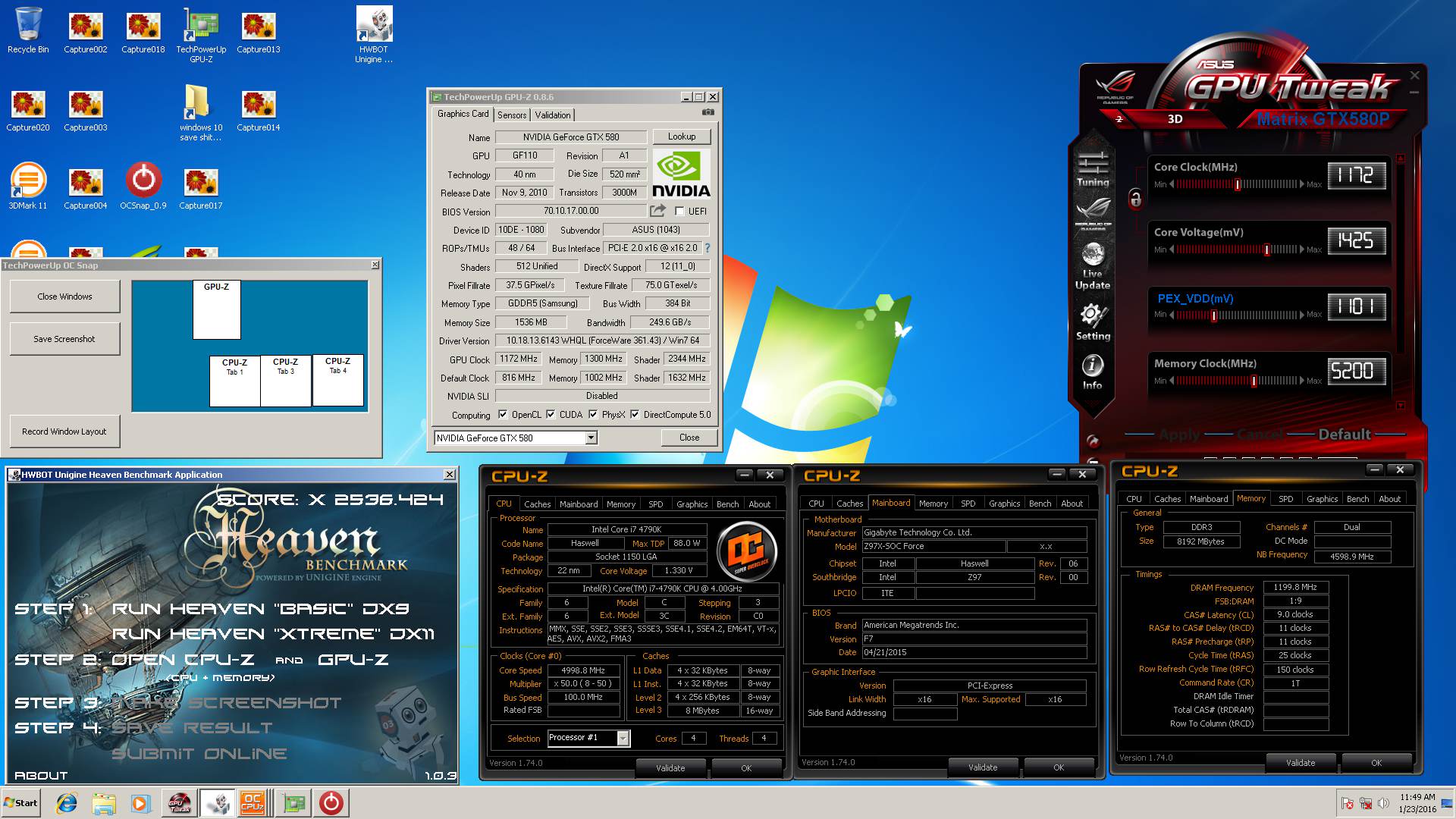Open Windows Explorer from the taskbar
Viewport: 1456px width, 819px height.
click(x=104, y=803)
